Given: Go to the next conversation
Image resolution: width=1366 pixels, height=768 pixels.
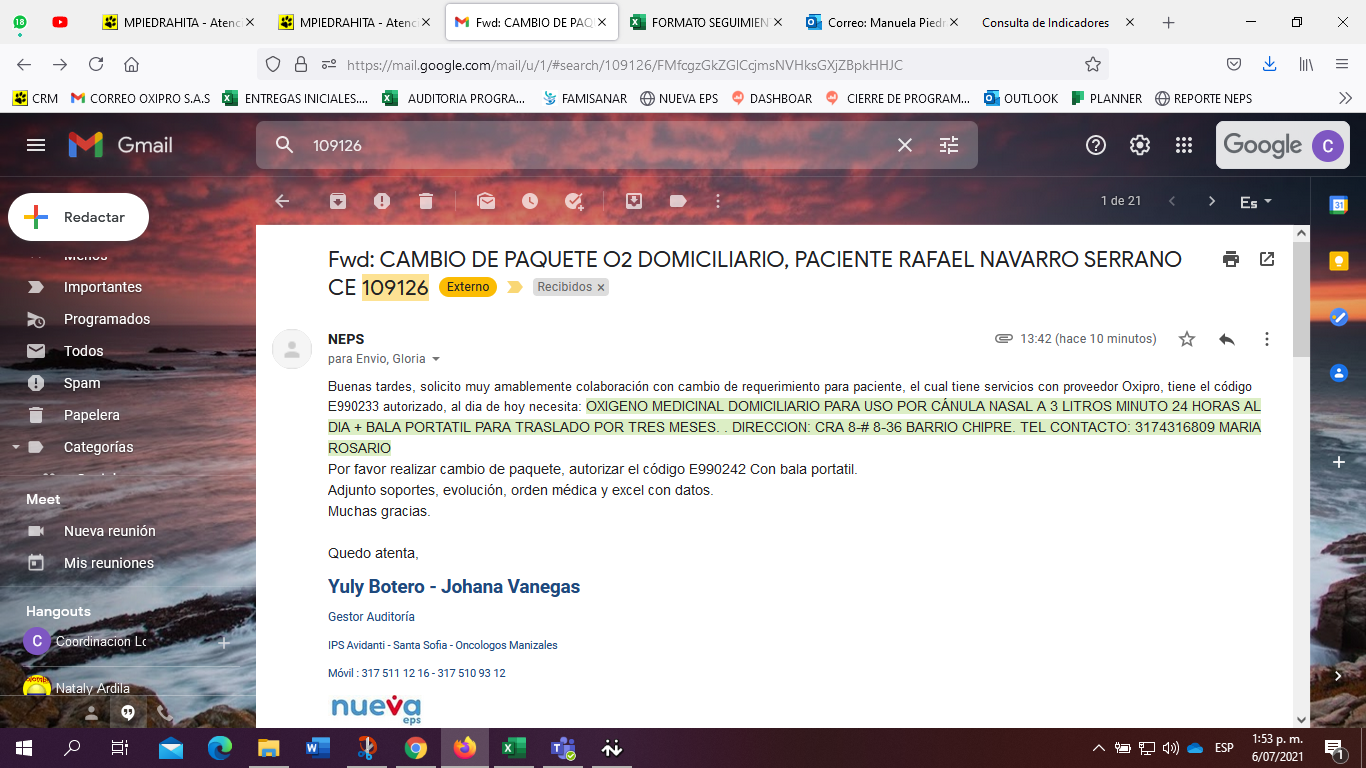Looking at the screenshot, I should coord(1212,201).
